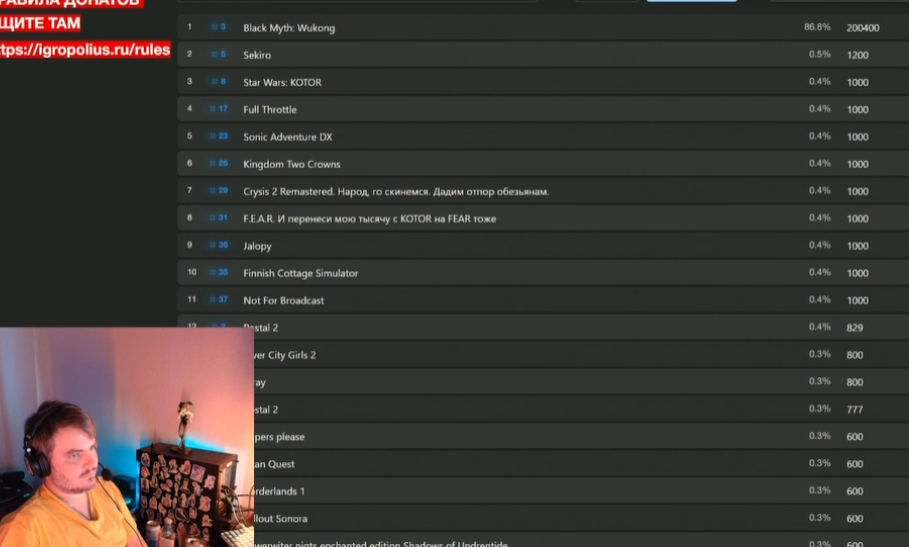Click the 0.3% share of Titan Quest
Image resolution: width=909 pixels, height=547 pixels.
(x=820, y=462)
